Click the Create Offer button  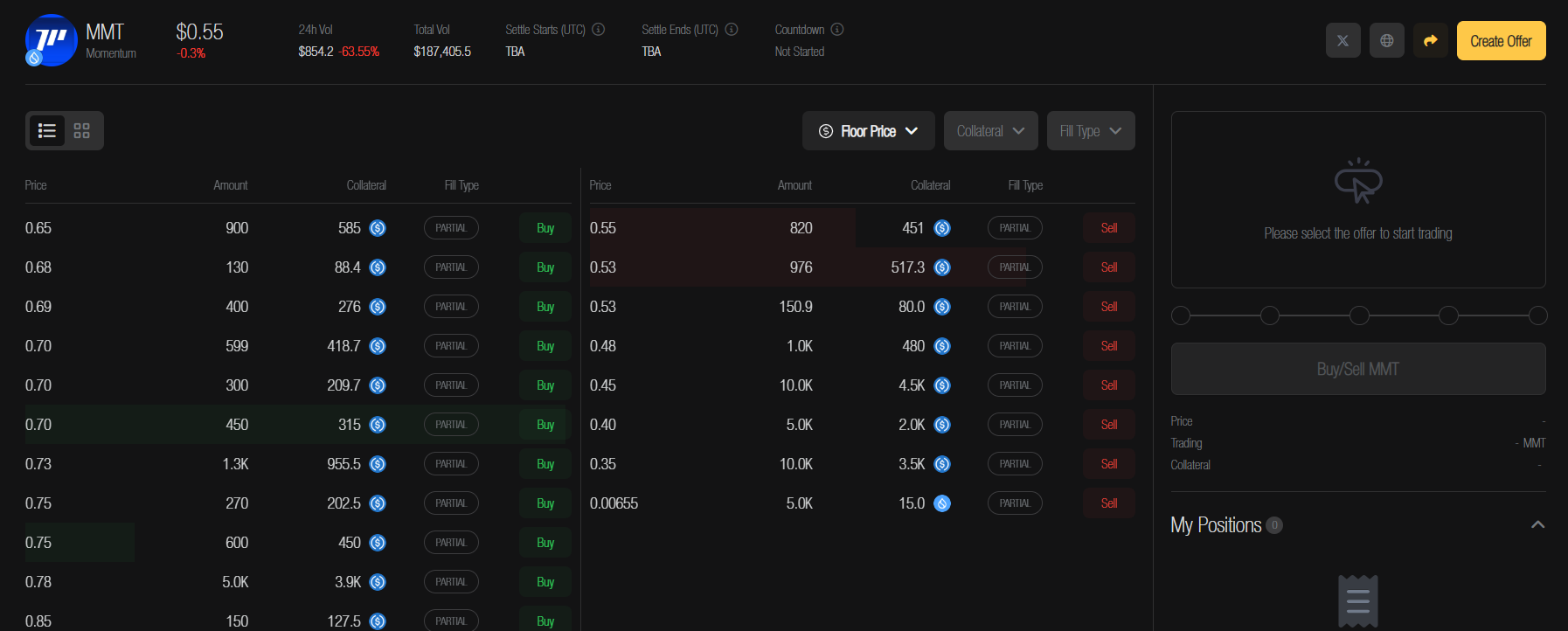[x=1501, y=40]
